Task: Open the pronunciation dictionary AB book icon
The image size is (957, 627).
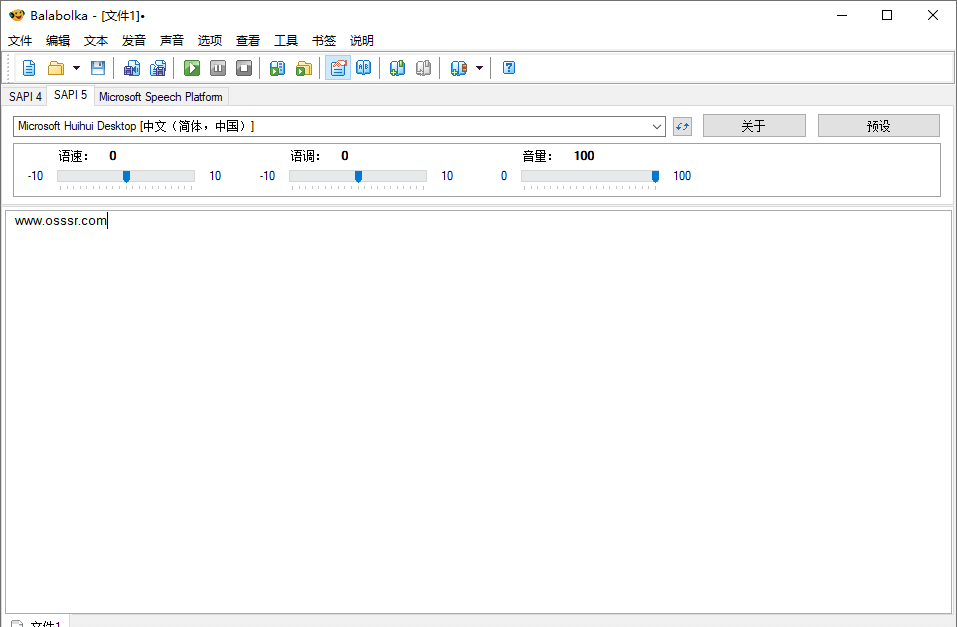Action: point(364,68)
